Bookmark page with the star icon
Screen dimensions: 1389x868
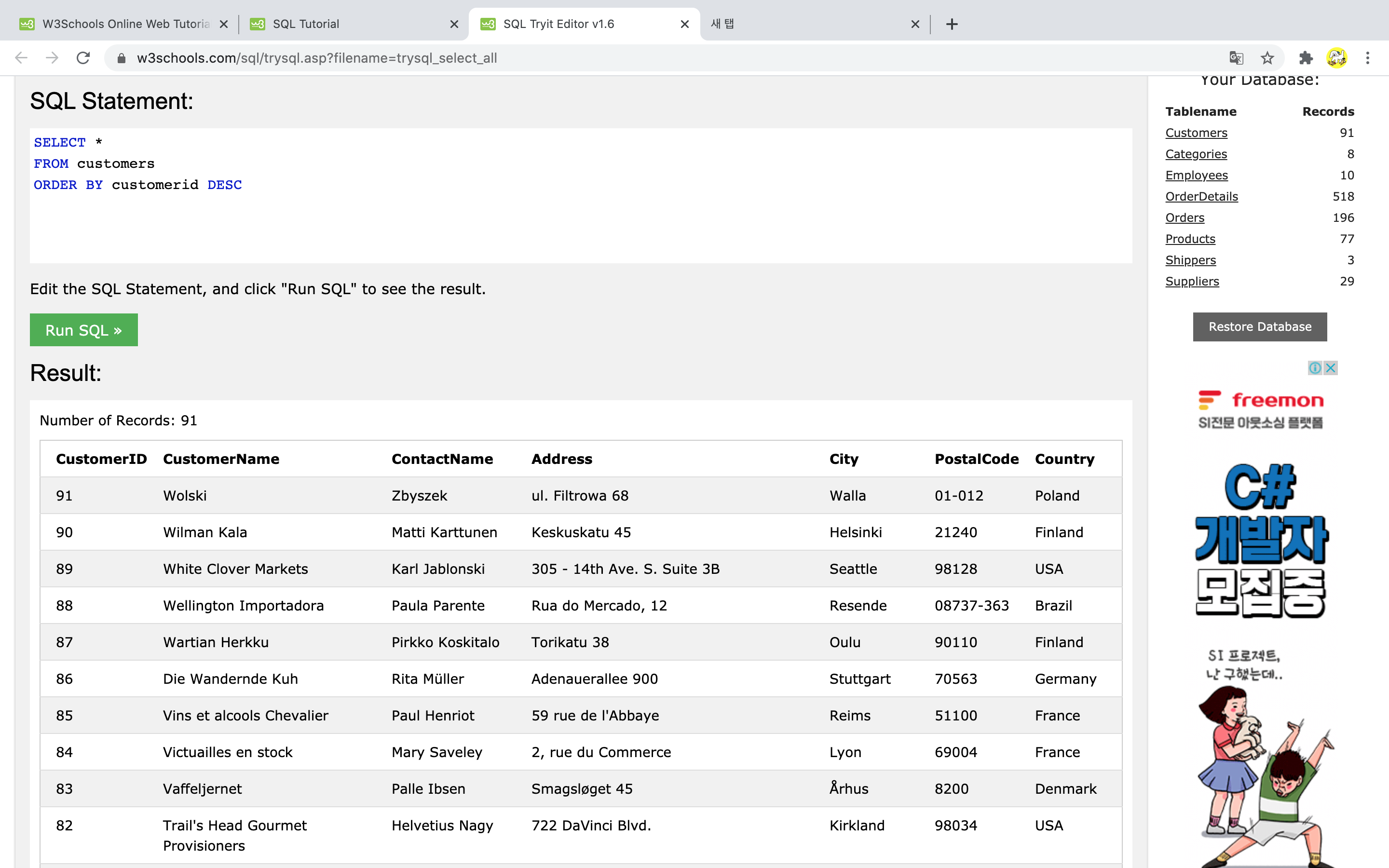point(1267,58)
